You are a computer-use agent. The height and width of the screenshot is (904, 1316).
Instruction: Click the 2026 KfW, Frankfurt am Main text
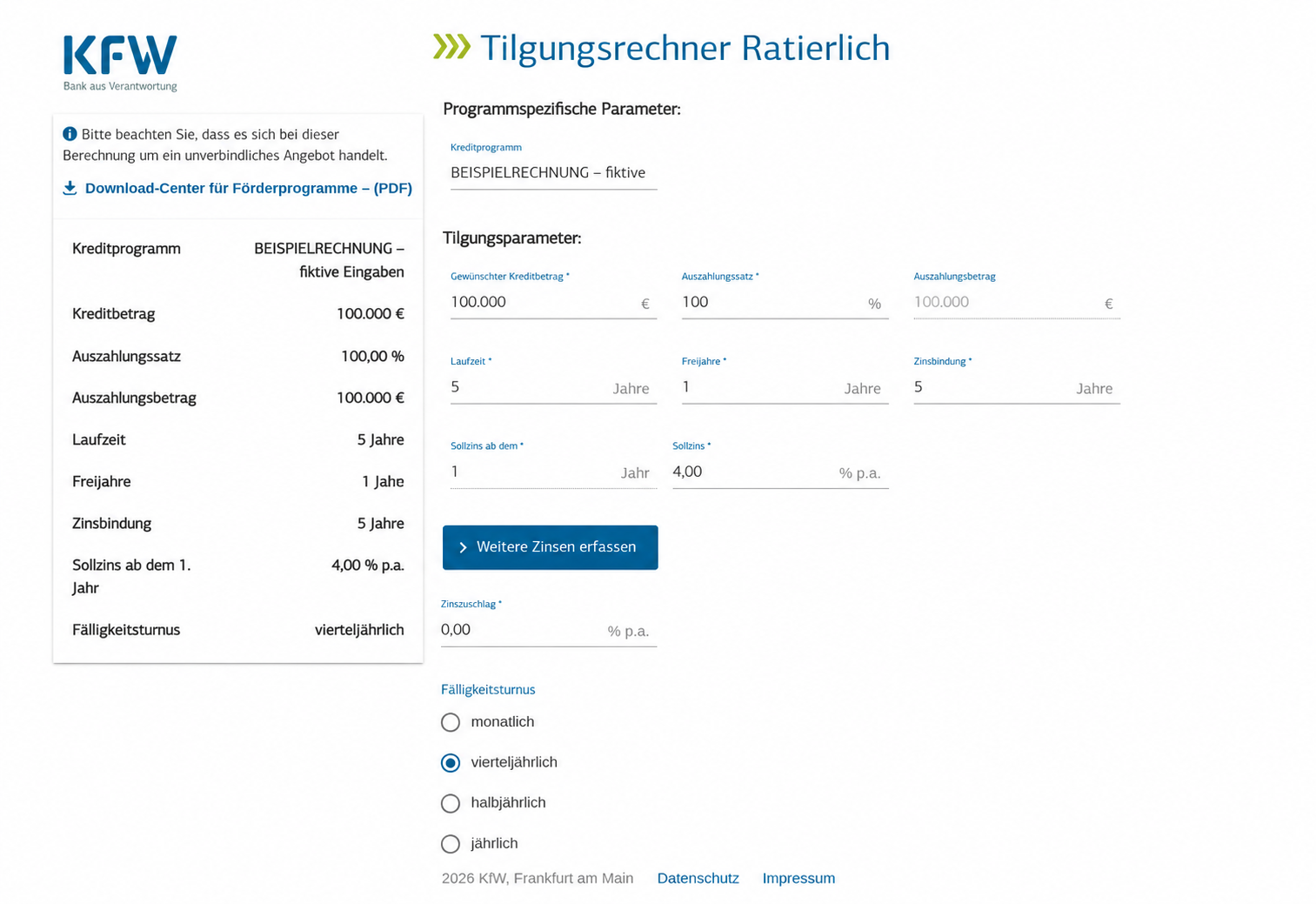click(538, 879)
